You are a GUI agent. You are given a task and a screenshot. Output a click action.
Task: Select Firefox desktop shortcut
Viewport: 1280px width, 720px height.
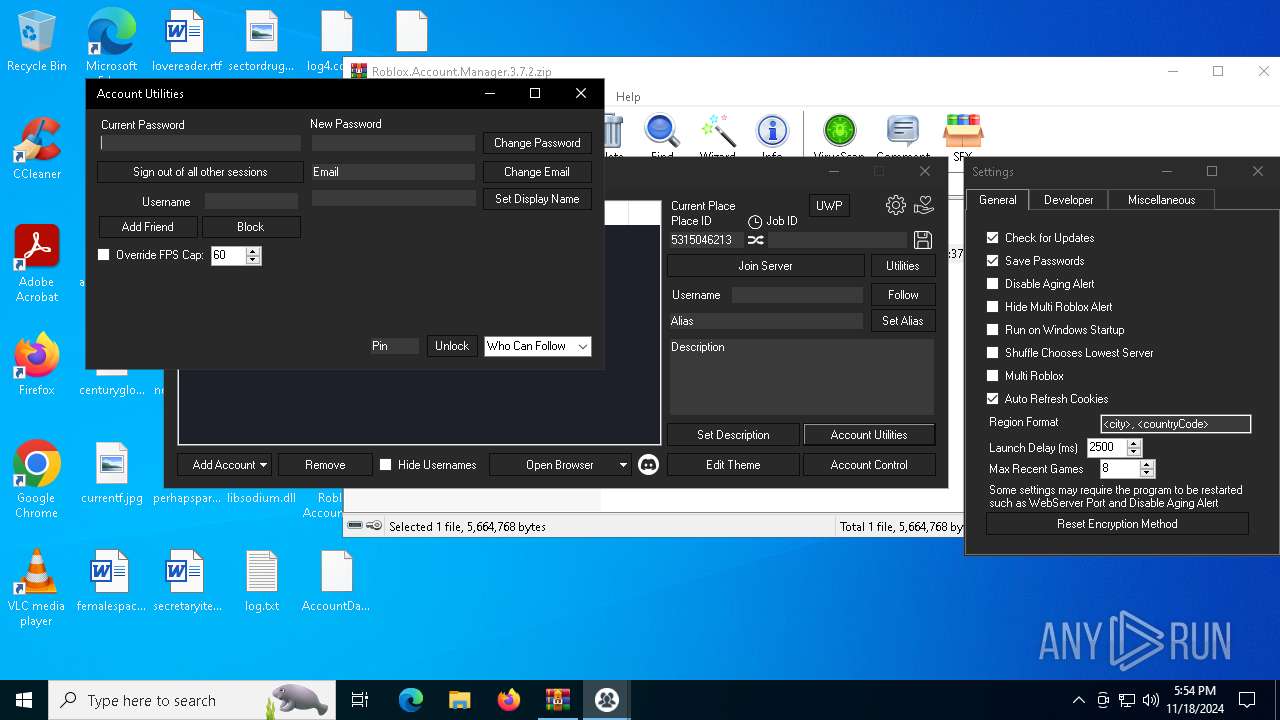pyautogui.click(x=37, y=365)
